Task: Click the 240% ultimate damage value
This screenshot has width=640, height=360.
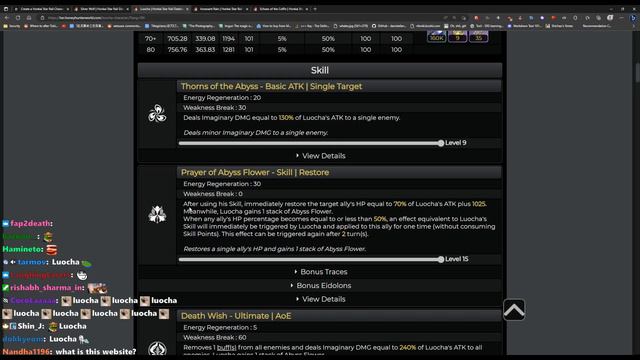Action: 407,347
